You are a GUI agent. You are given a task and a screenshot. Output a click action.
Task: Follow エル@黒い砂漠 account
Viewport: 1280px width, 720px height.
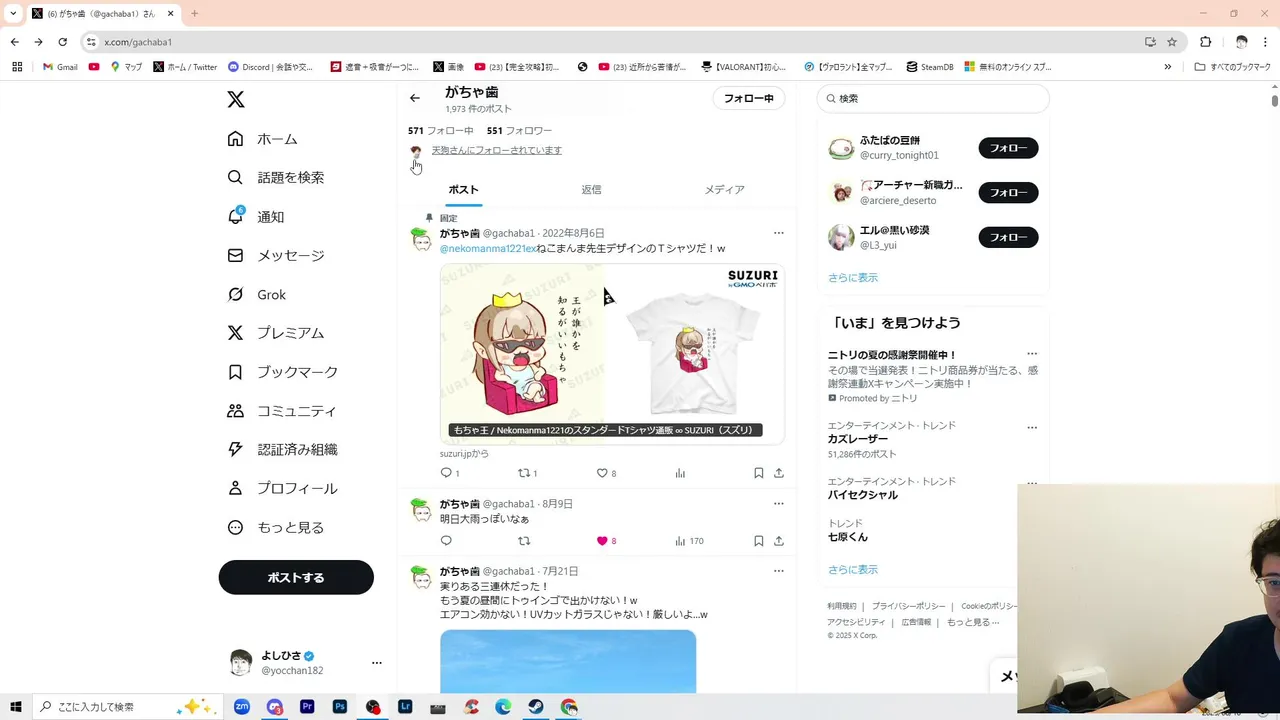tap(1008, 237)
